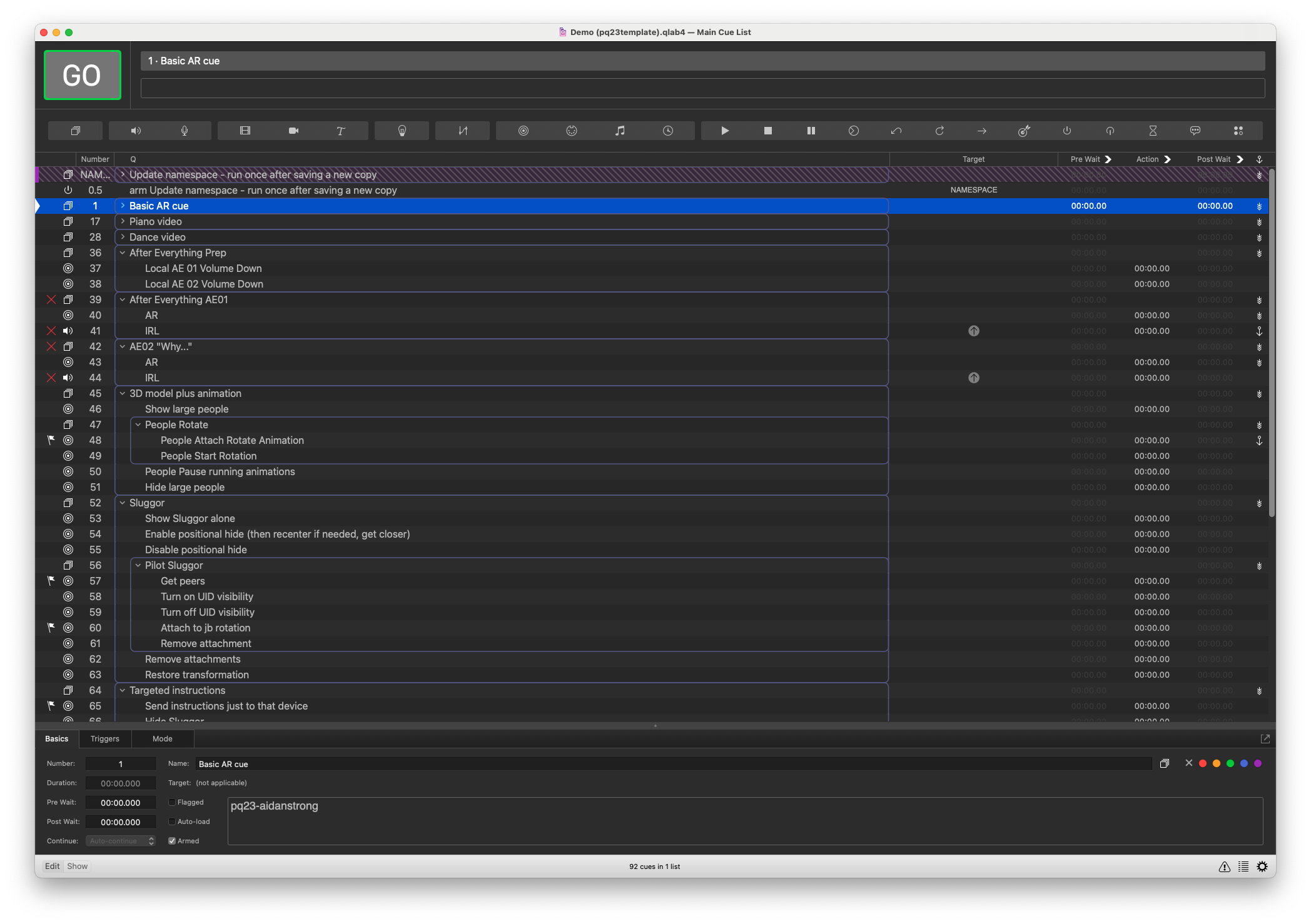Expand the Piano video group
The height and width of the screenshot is (924, 1311).
123,221
